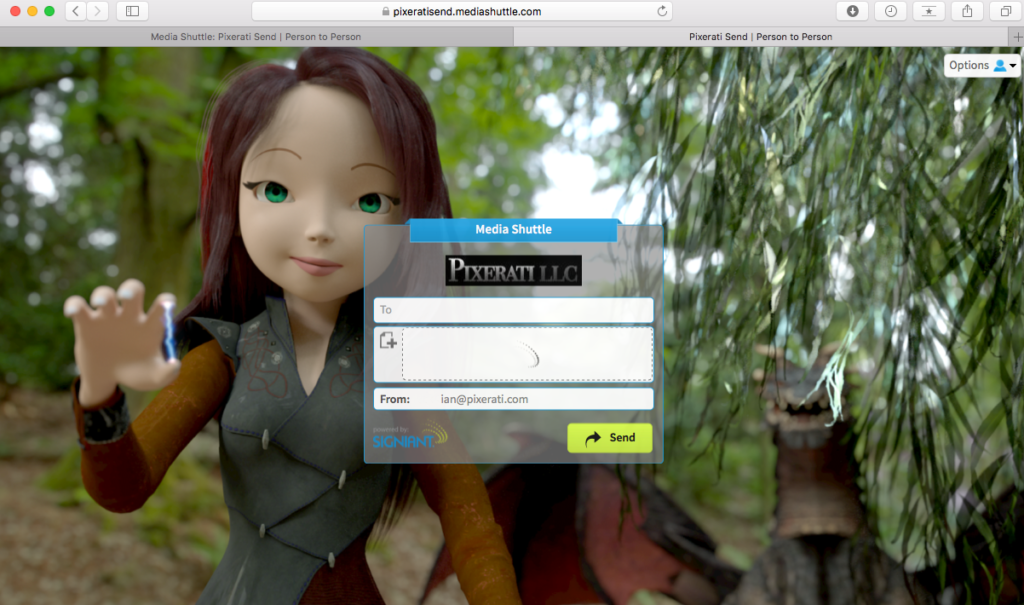Image resolution: width=1024 pixels, height=605 pixels.
Task: Show all tabs overview
Action: 1004,11
